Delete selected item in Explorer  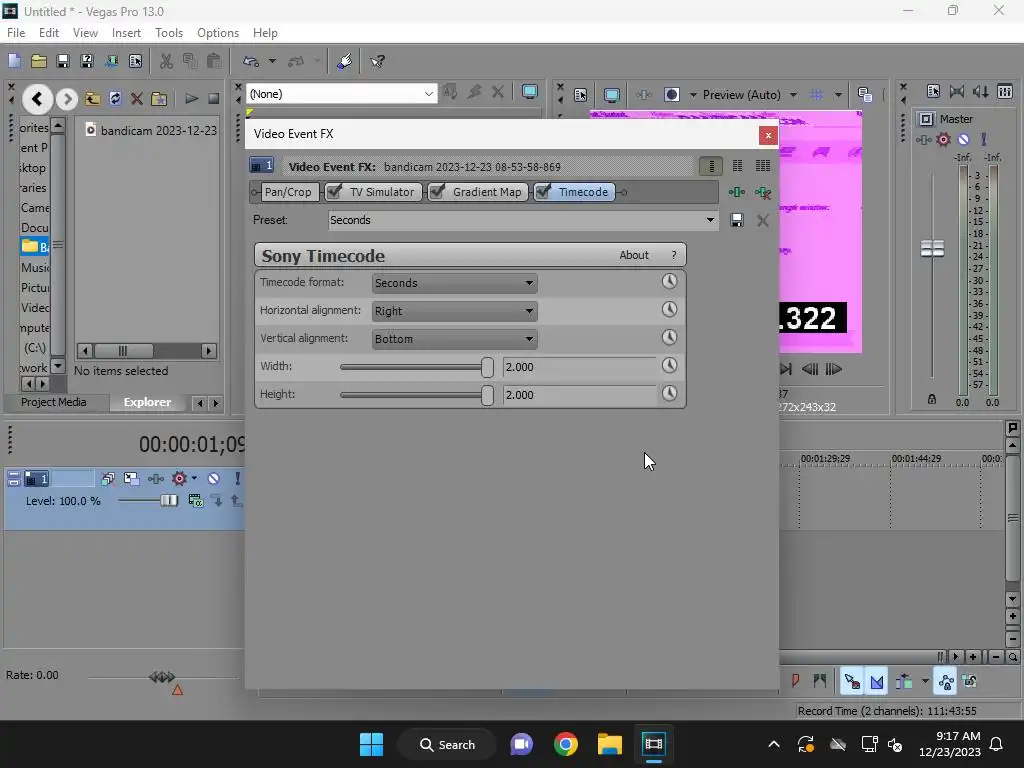tap(136, 99)
